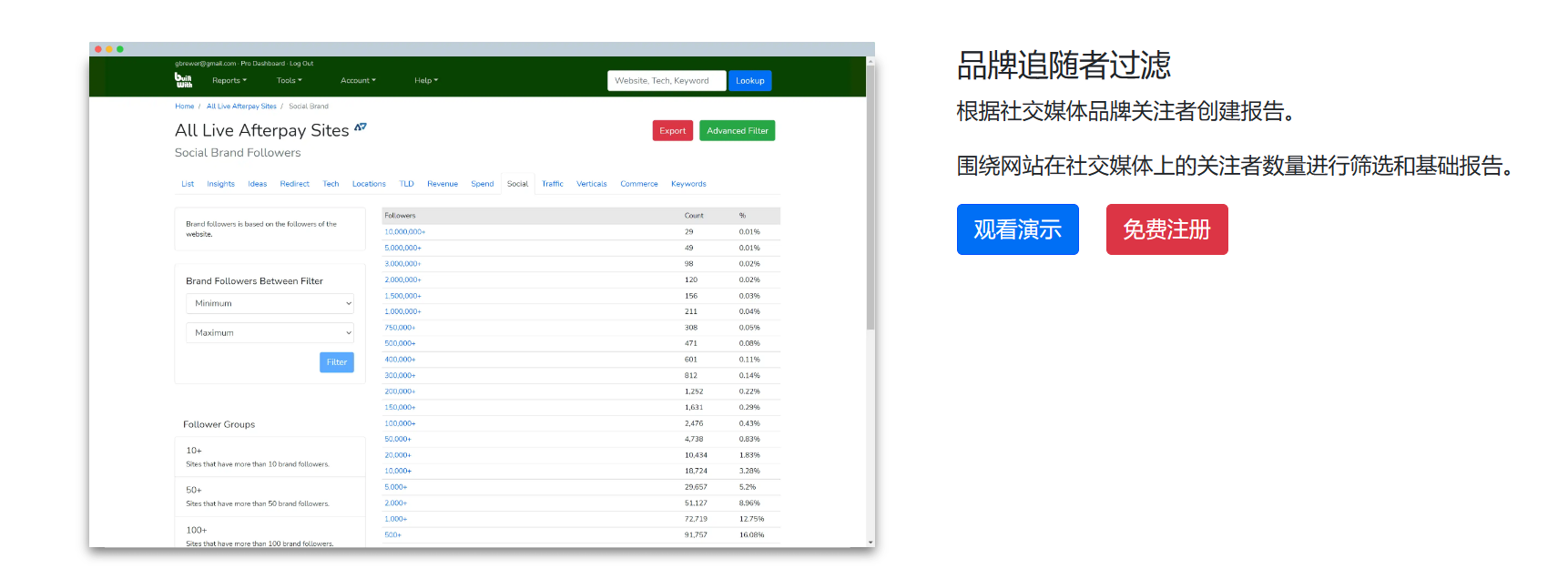Click the icon beside All Live Afterpay Sites title
The image size is (1568, 569).
361,127
